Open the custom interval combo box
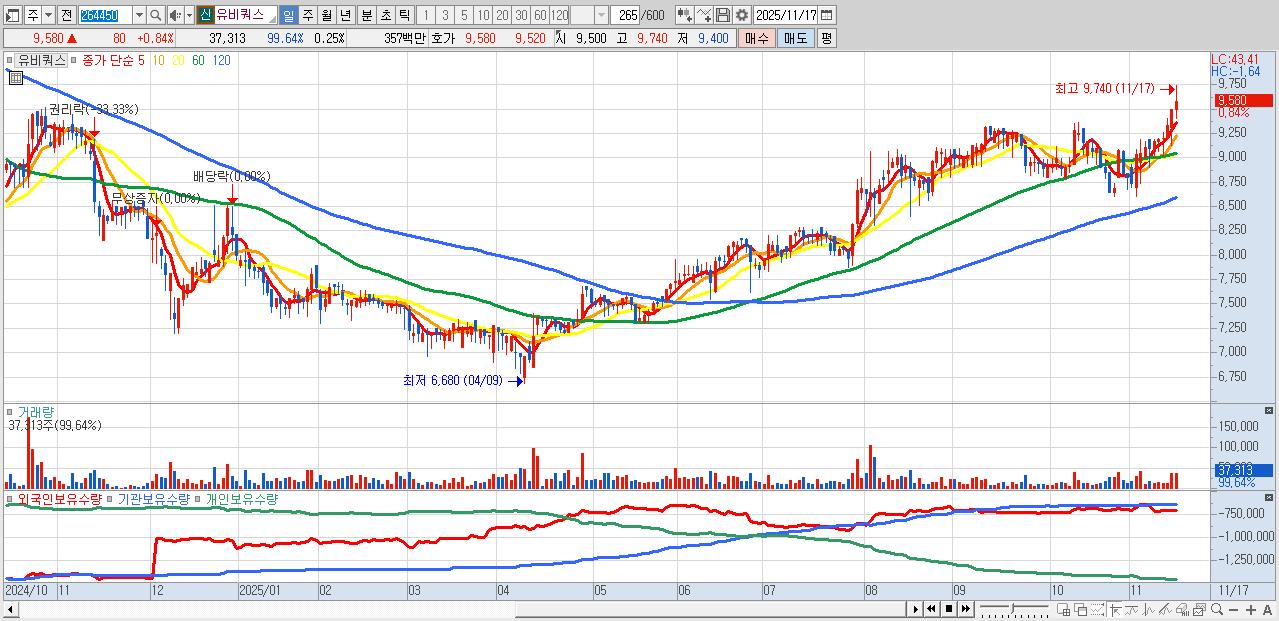The height and width of the screenshot is (621, 1279). pos(589,15)
